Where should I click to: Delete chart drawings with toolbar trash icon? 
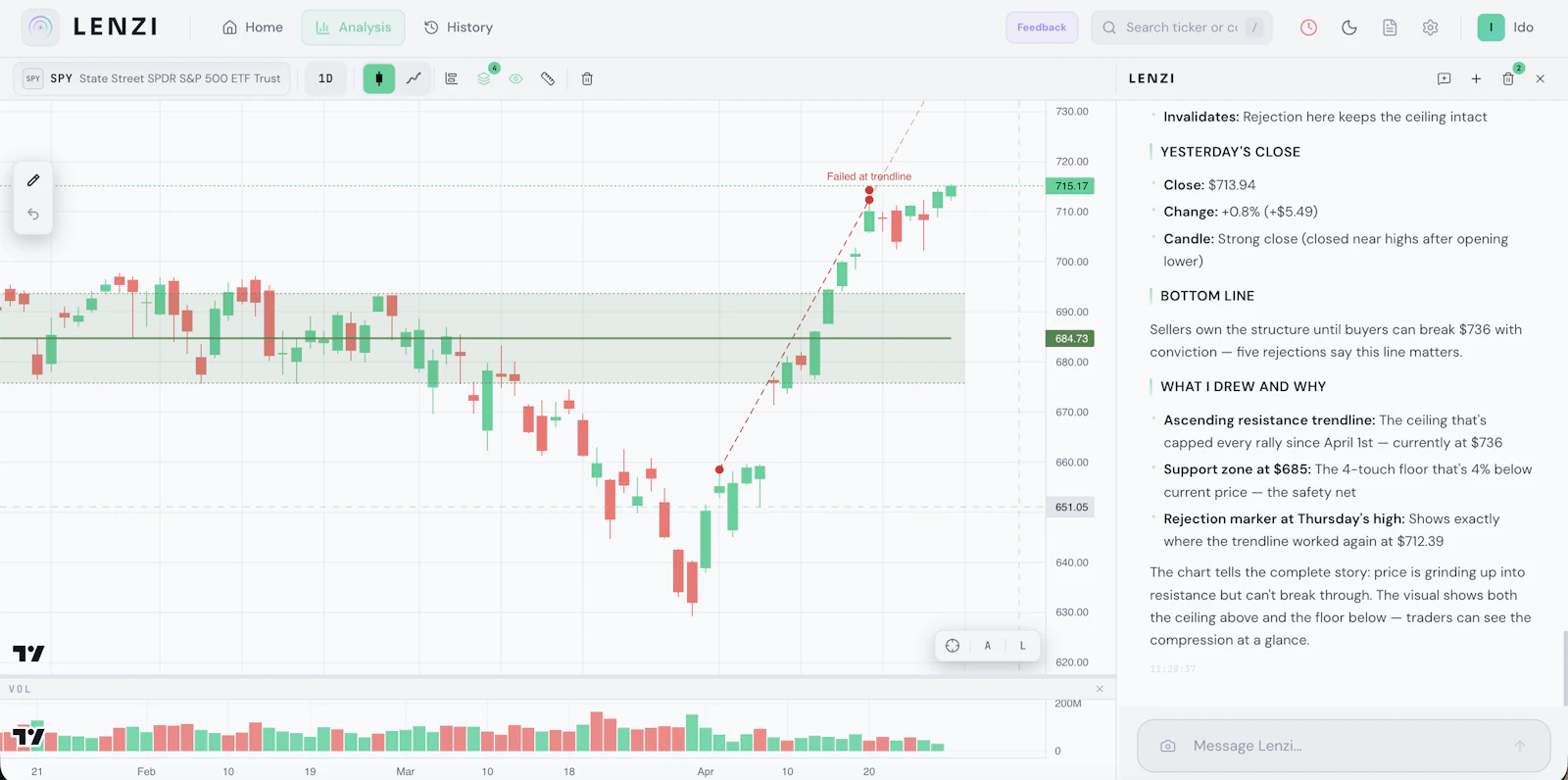click(x=587, y=78)
